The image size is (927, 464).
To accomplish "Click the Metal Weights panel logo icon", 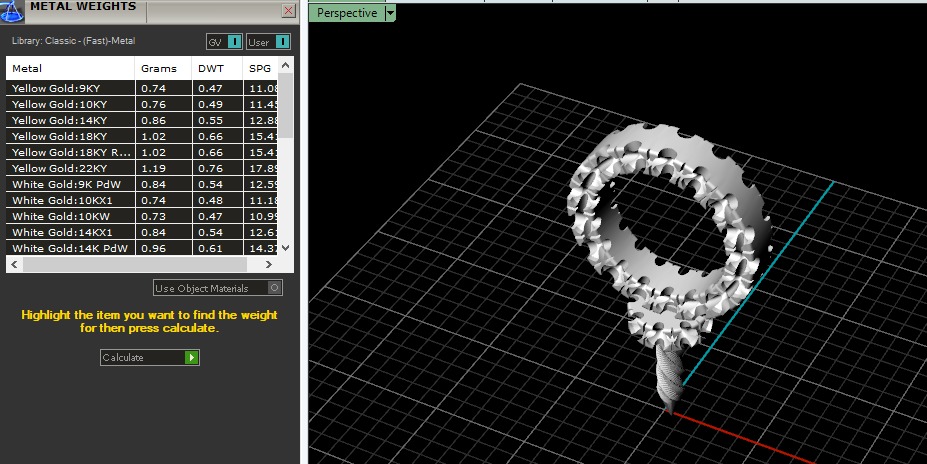I will (x=12, y=11).
